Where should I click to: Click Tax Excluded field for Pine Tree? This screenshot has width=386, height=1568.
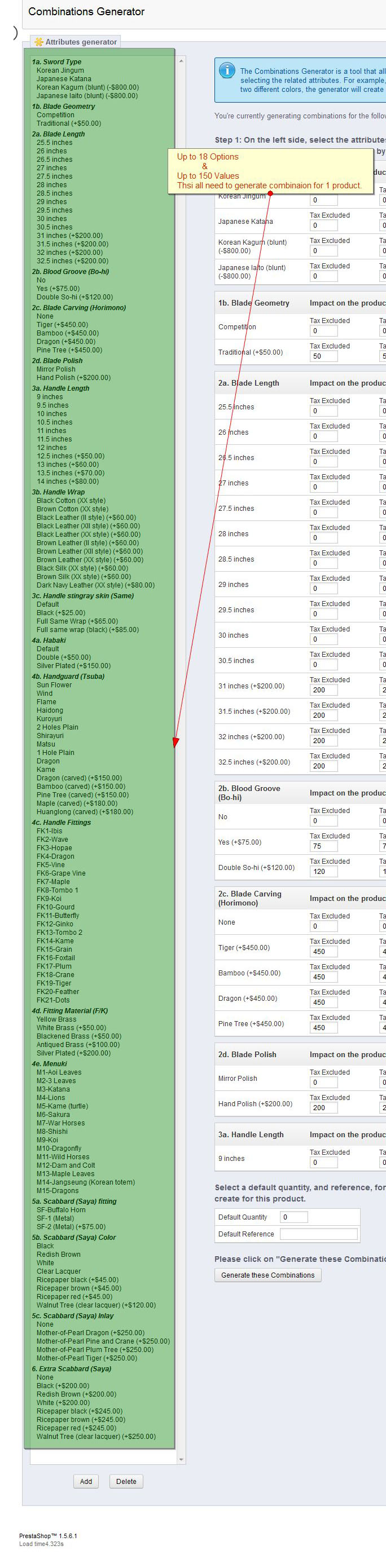(x=323, y=1028)
